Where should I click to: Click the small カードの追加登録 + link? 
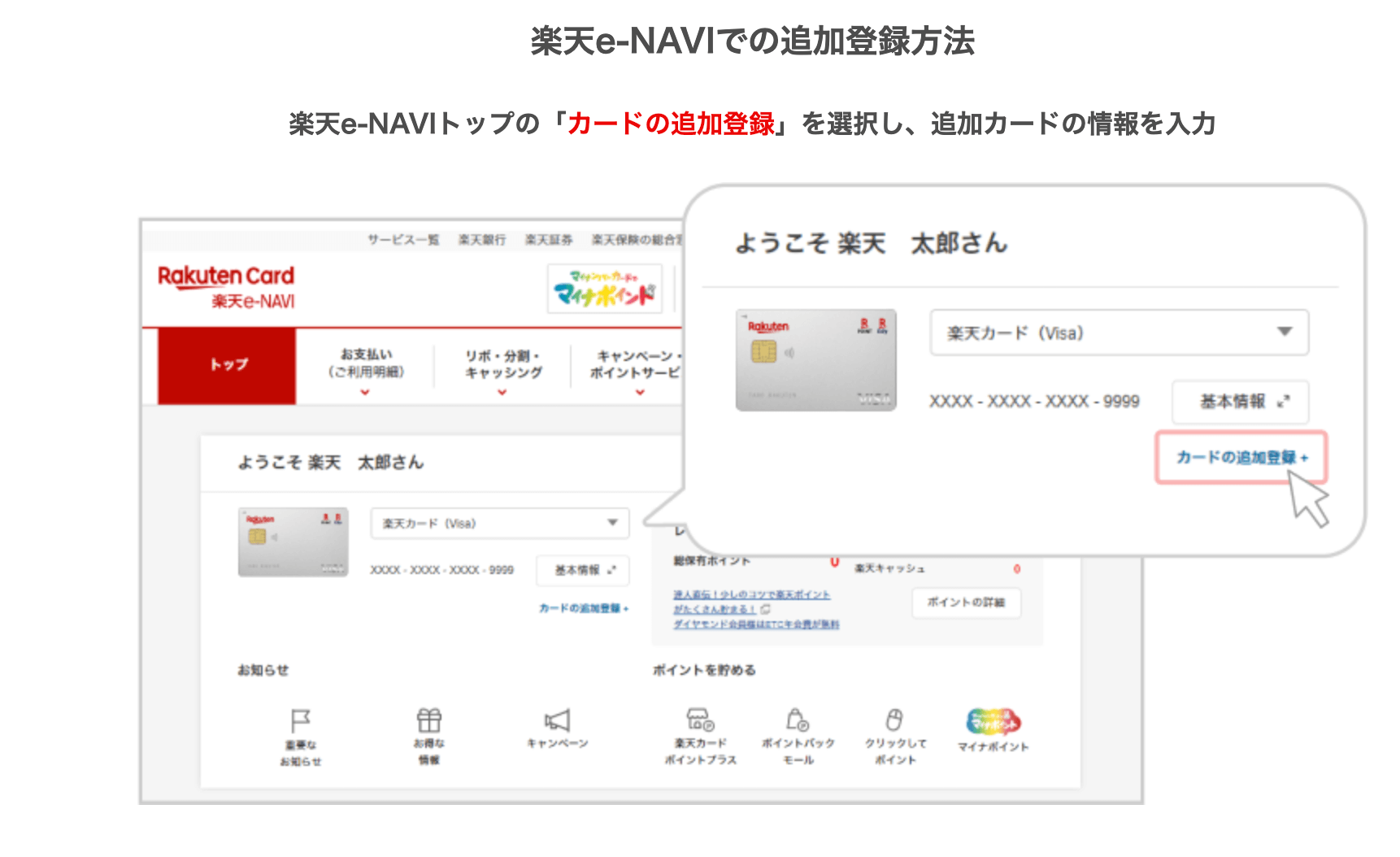click(583, 608)
